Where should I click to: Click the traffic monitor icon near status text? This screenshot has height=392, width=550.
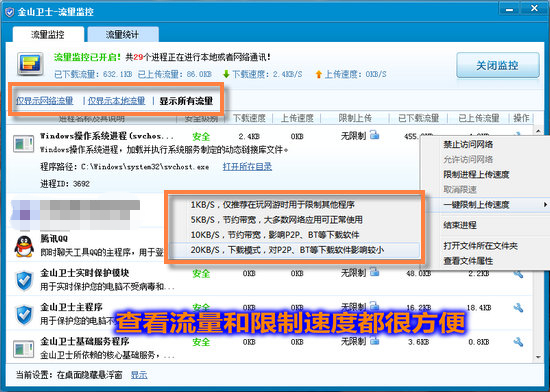click(31, 64)
